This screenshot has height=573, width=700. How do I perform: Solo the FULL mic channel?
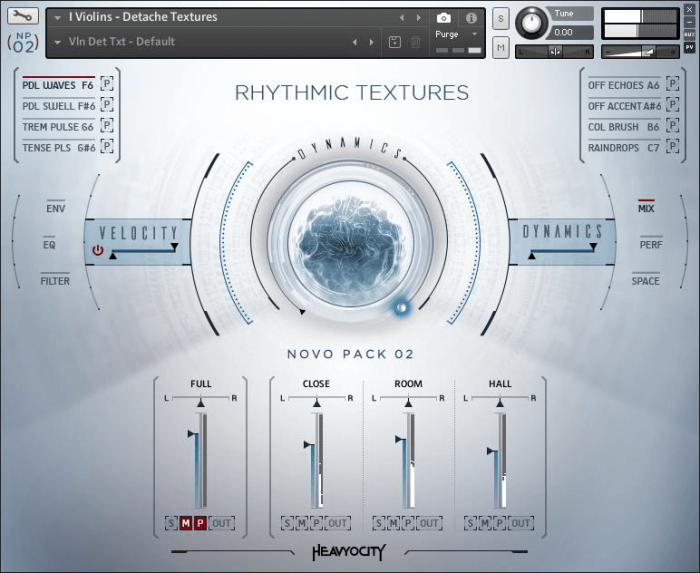pos(171,523)
